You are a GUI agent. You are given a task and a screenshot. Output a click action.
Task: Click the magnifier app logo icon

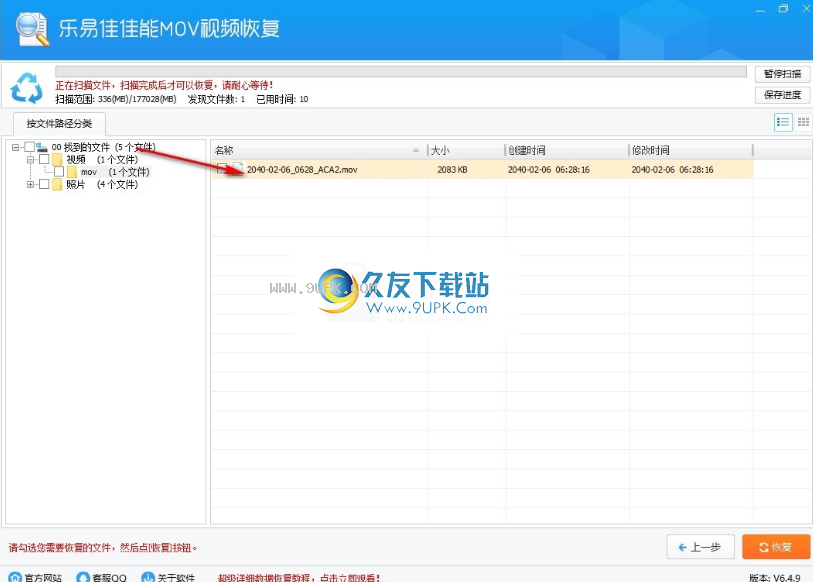[x=32, y=29]
